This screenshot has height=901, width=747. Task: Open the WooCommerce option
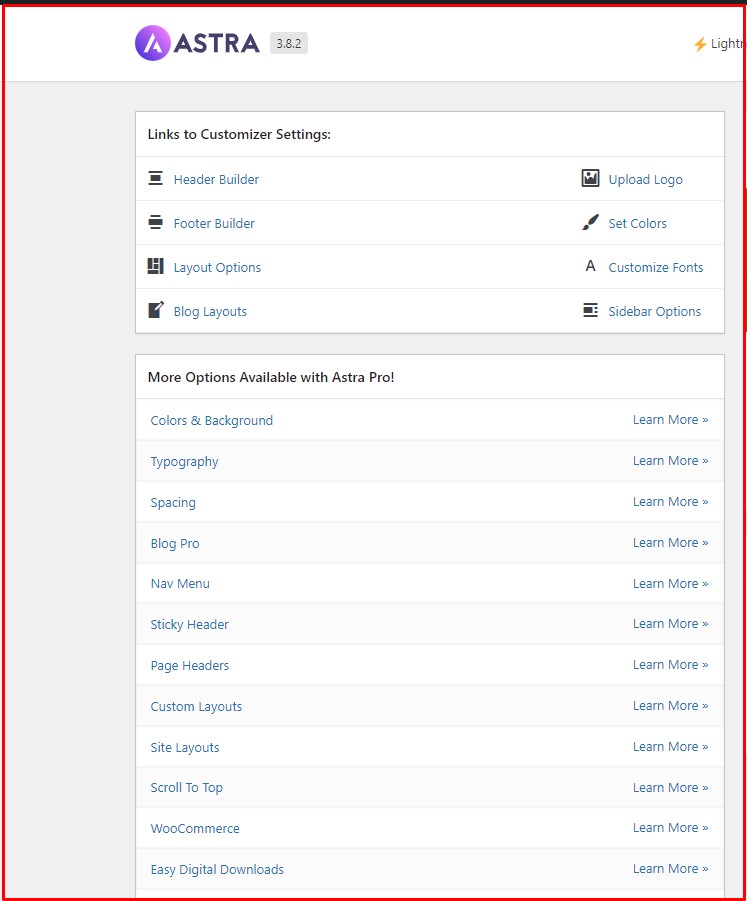tap(195, 829)
